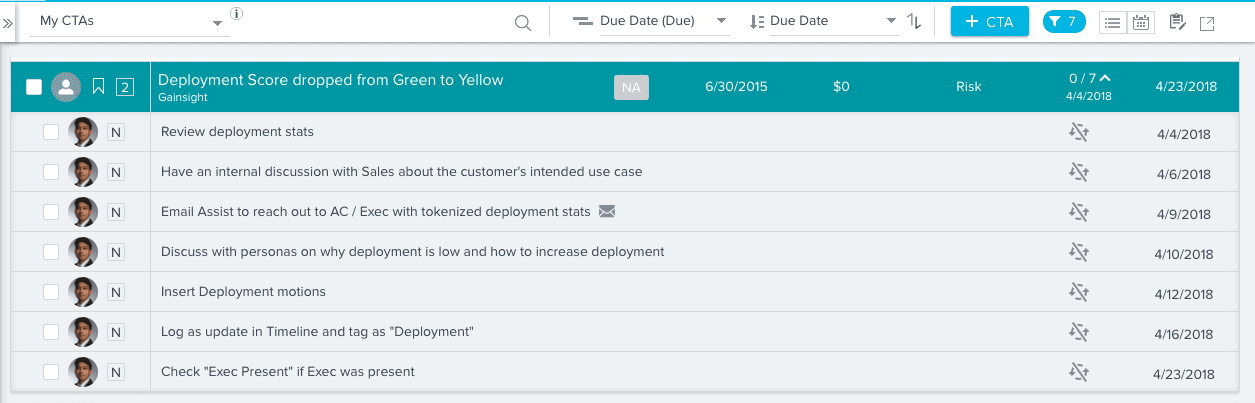Click the search magnifier icon
Viewport: 1255px width, 403px height.
522,23
